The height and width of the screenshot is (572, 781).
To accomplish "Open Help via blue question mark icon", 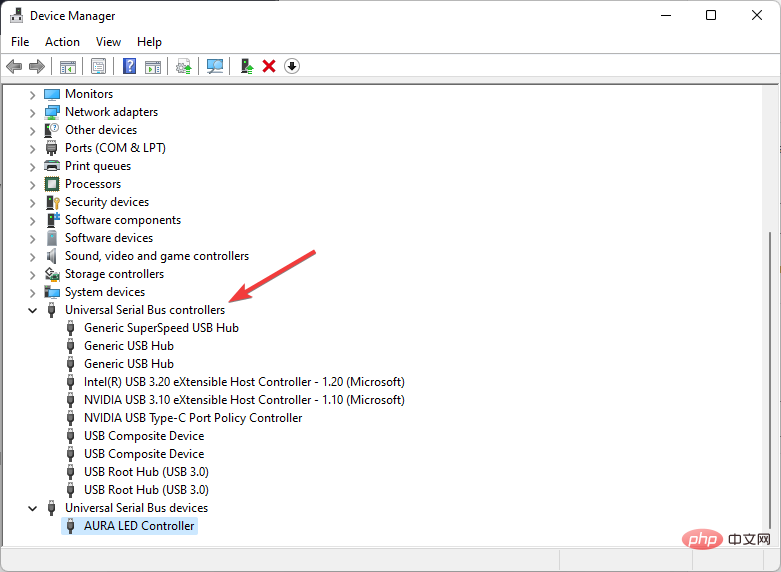I will click(129, 66).
